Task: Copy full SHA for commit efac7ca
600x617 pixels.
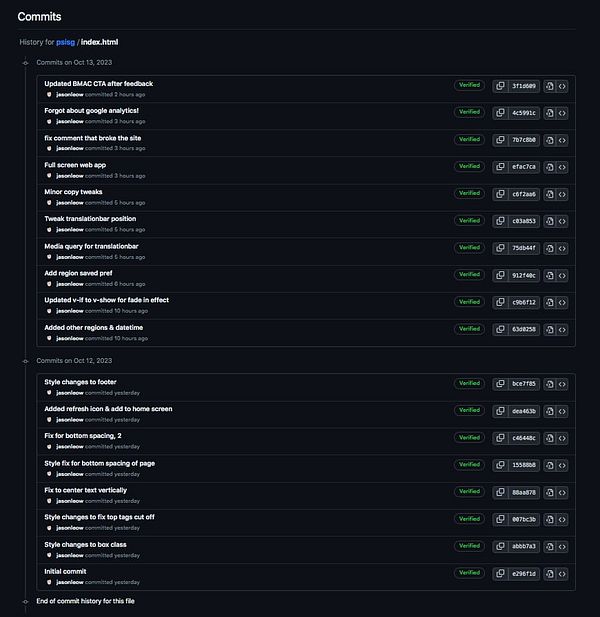Action: click(500, 167)
